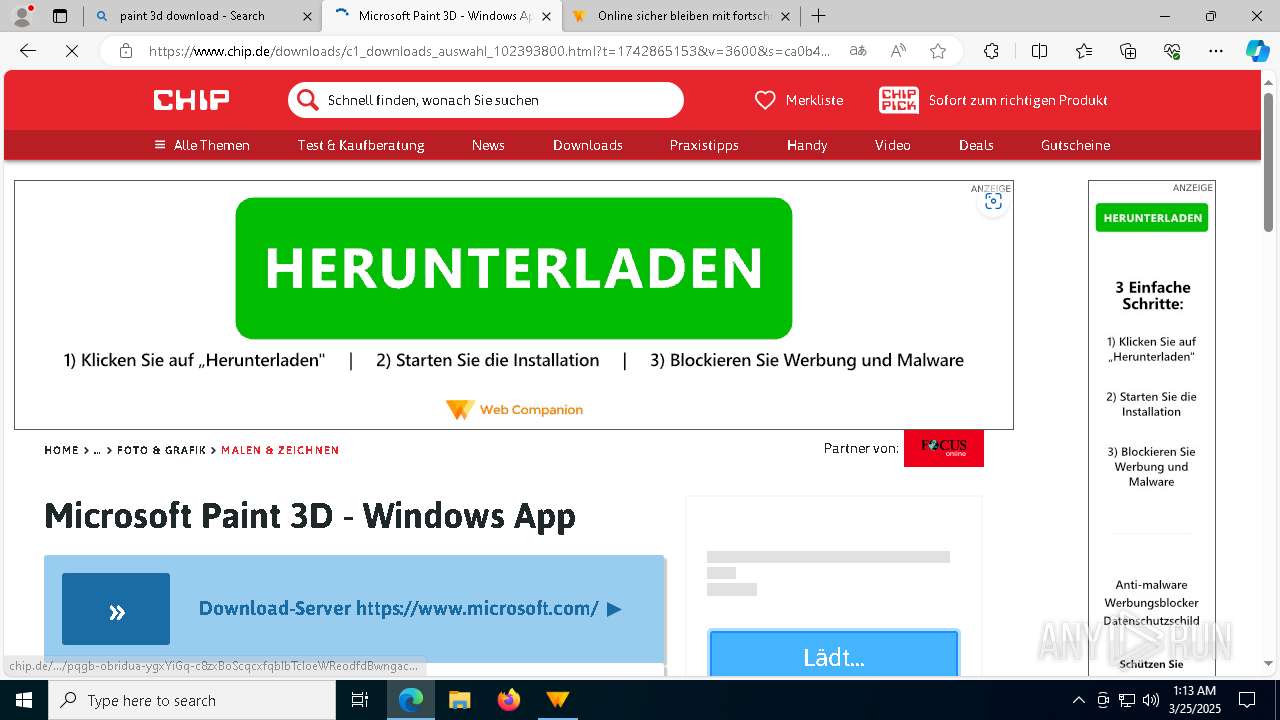This screenshot has height=720, width=1280.
Task: Open Praxistipps navigation item
Action: pyautogui.click(x=704, y=145)
